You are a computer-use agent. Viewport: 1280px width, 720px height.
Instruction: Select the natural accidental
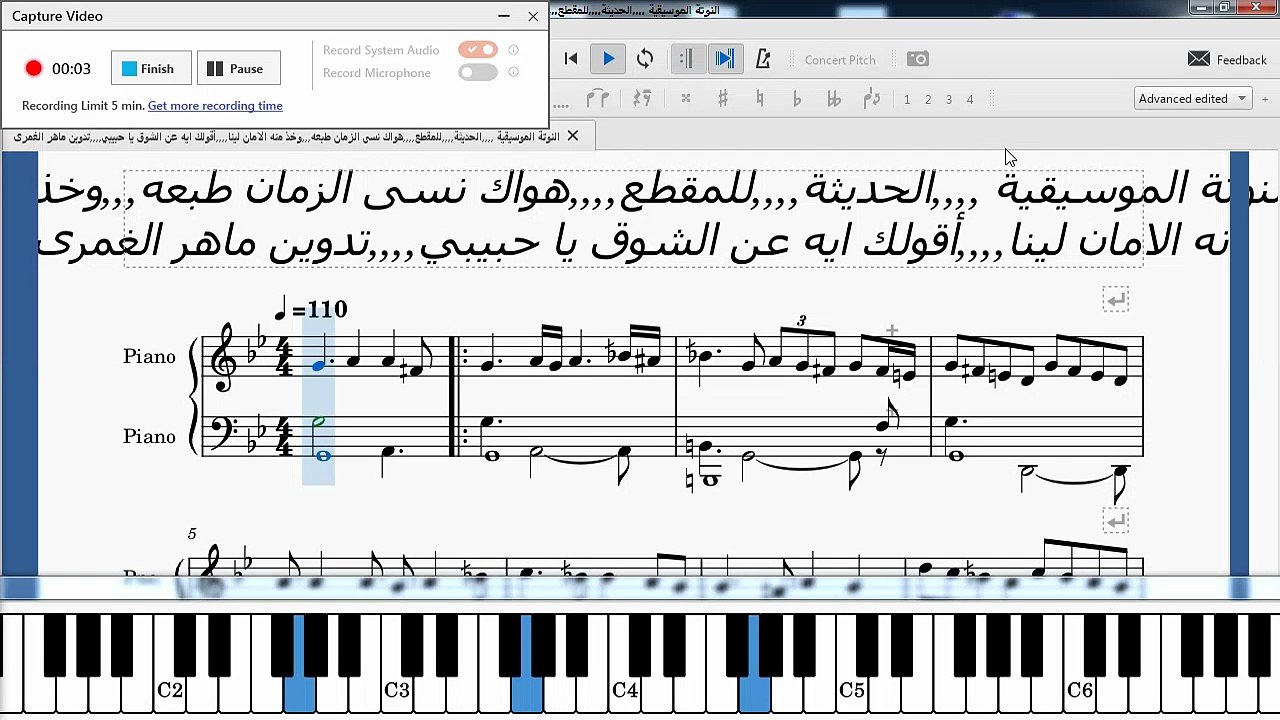(x=760, y=99)
